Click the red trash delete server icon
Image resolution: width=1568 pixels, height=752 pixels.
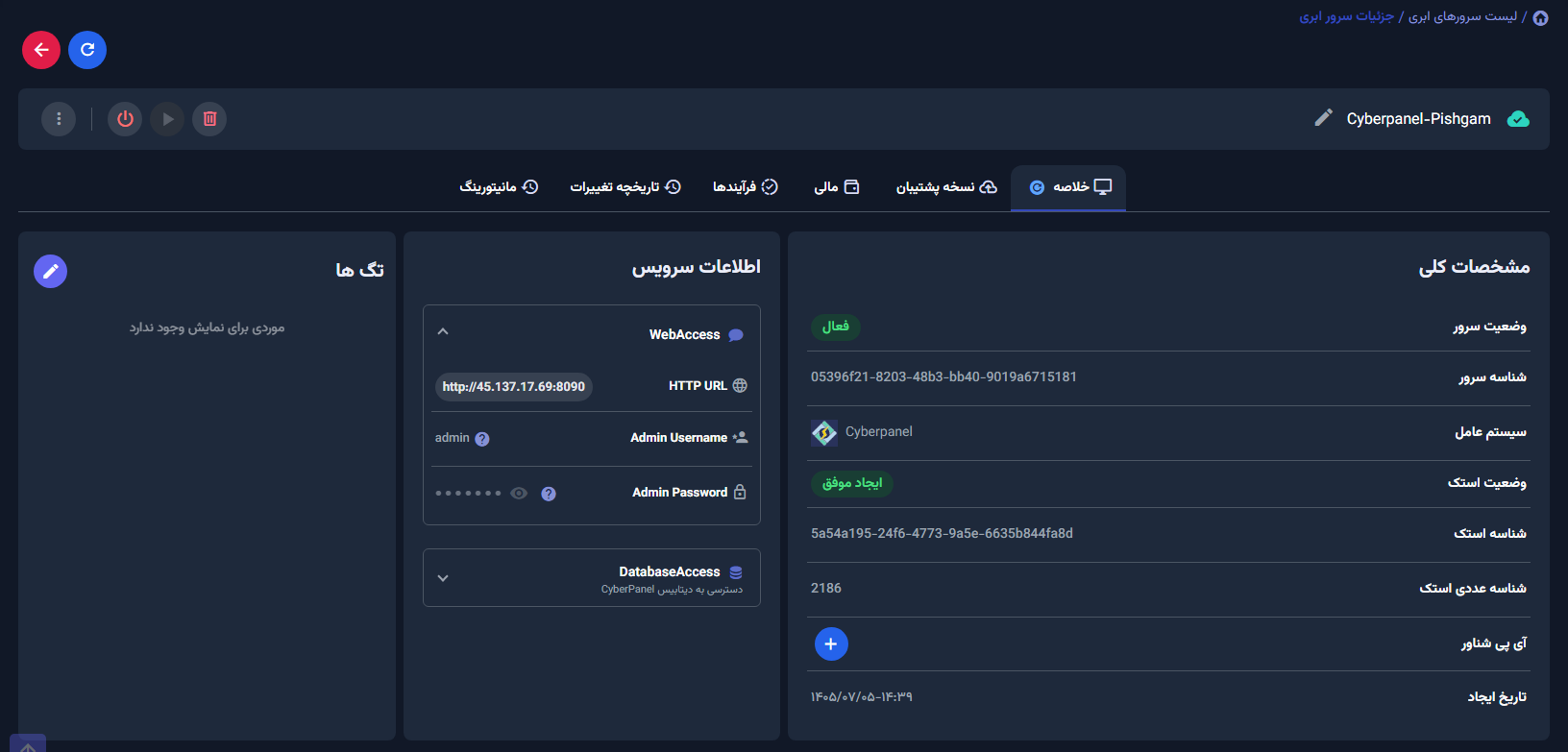pos(209,119)
